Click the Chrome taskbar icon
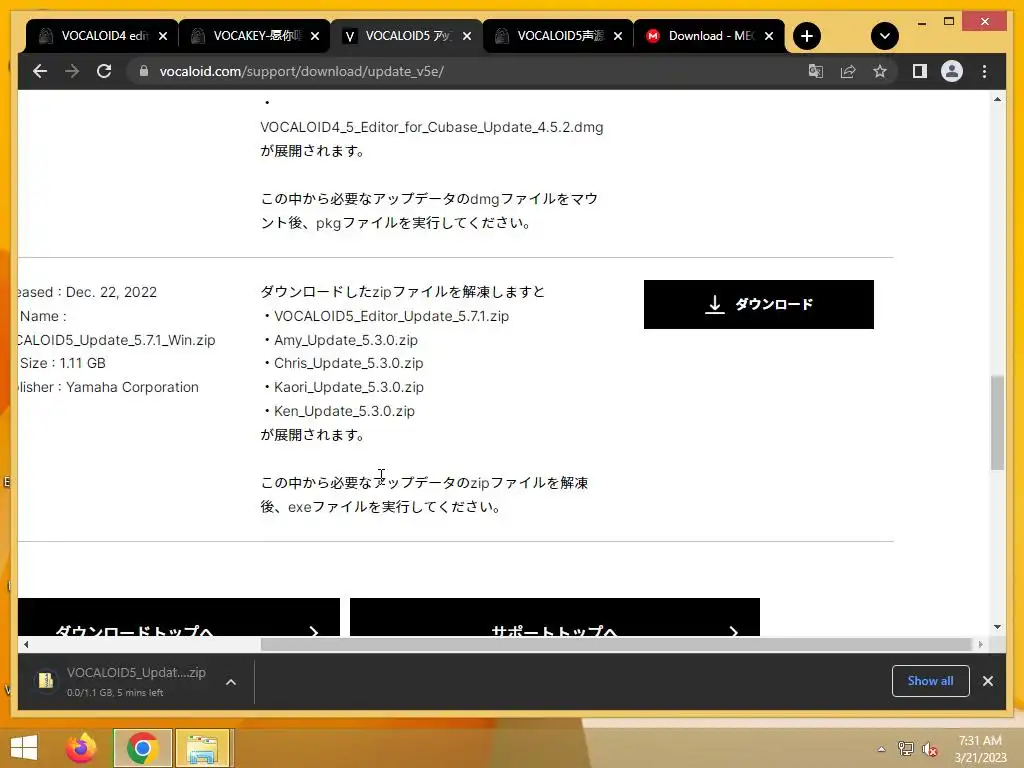 (142, 748)
